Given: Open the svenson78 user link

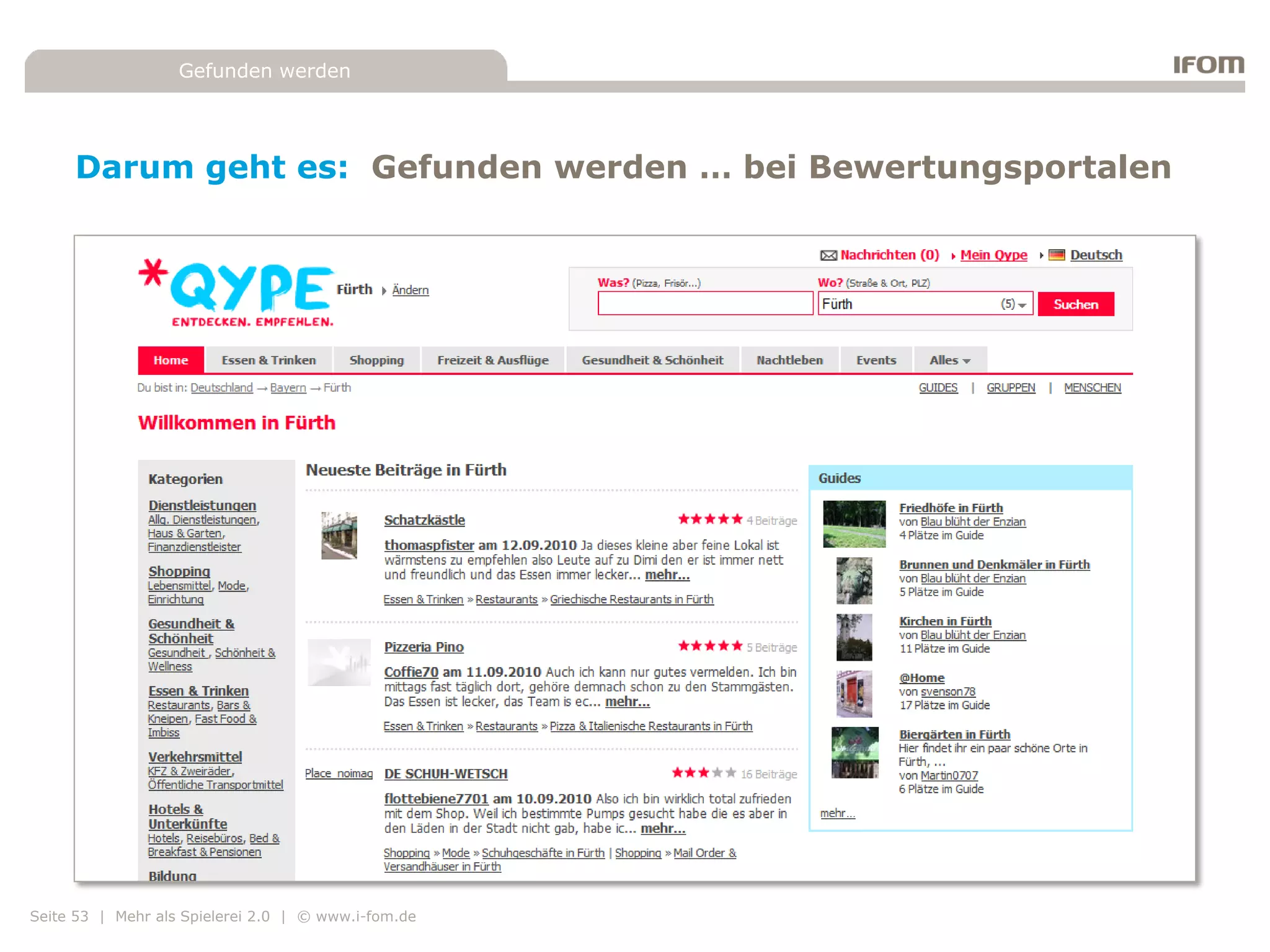Looking at the screenshot, I should click(x=948, y=691).
